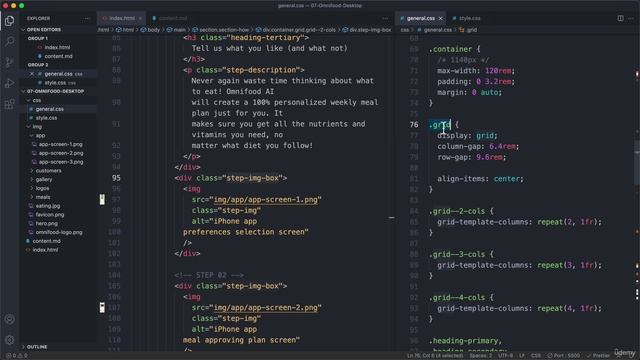Click UTF-8 encoding in status bar

505,356
